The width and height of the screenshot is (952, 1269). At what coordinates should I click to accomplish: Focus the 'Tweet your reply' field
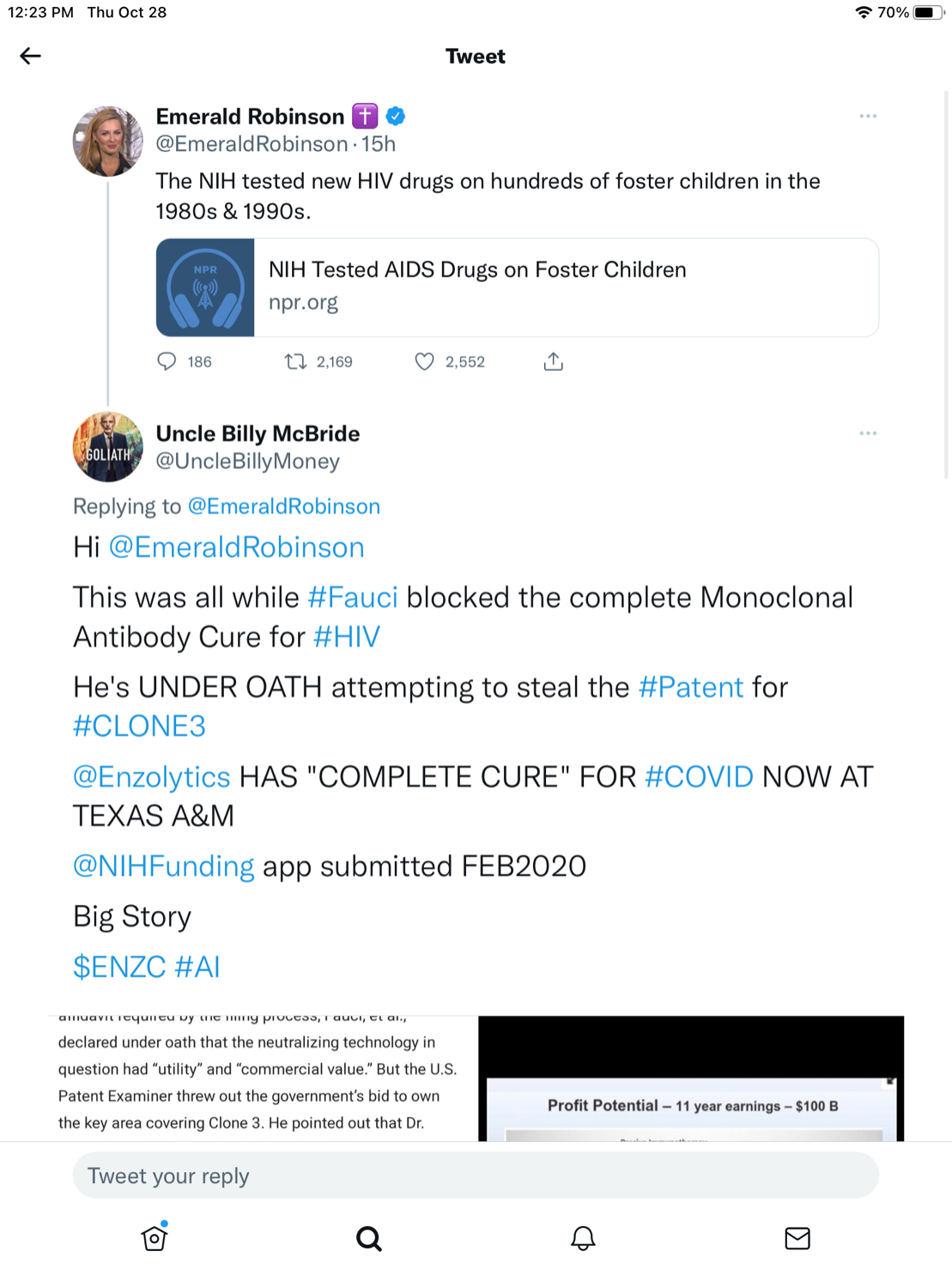click(476, 1175)
